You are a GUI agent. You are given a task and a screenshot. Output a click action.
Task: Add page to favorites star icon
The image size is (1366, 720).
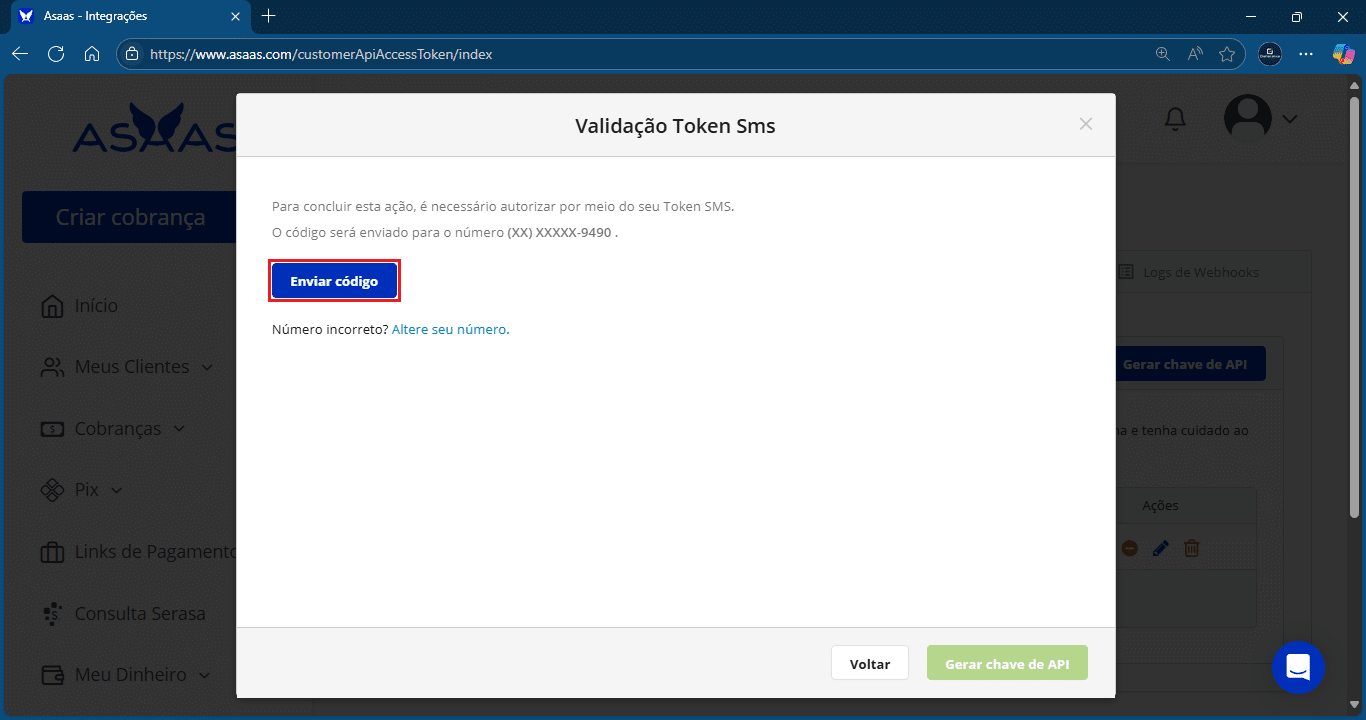point(1227,54)
